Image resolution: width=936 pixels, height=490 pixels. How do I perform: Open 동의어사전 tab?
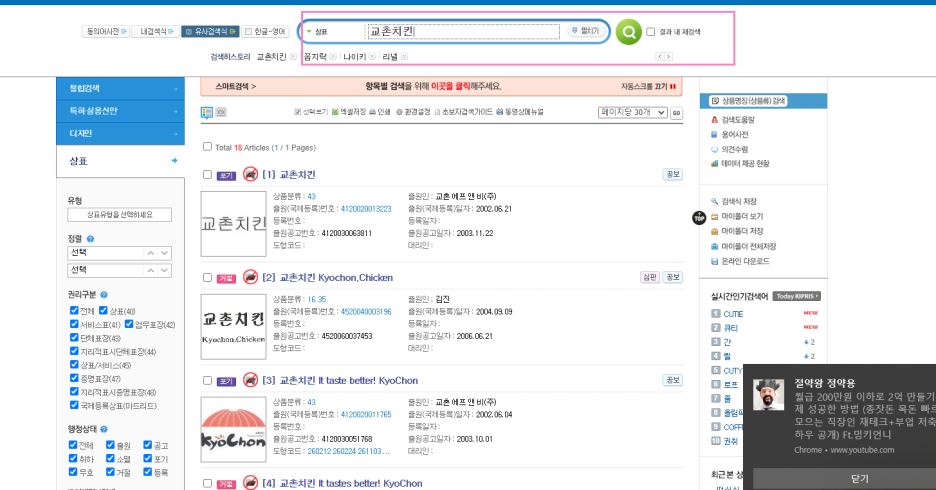(106, 32)
